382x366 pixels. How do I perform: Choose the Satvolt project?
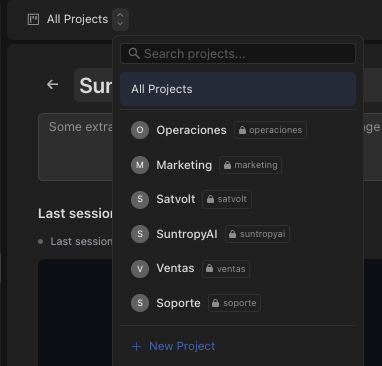pos(238,199)
